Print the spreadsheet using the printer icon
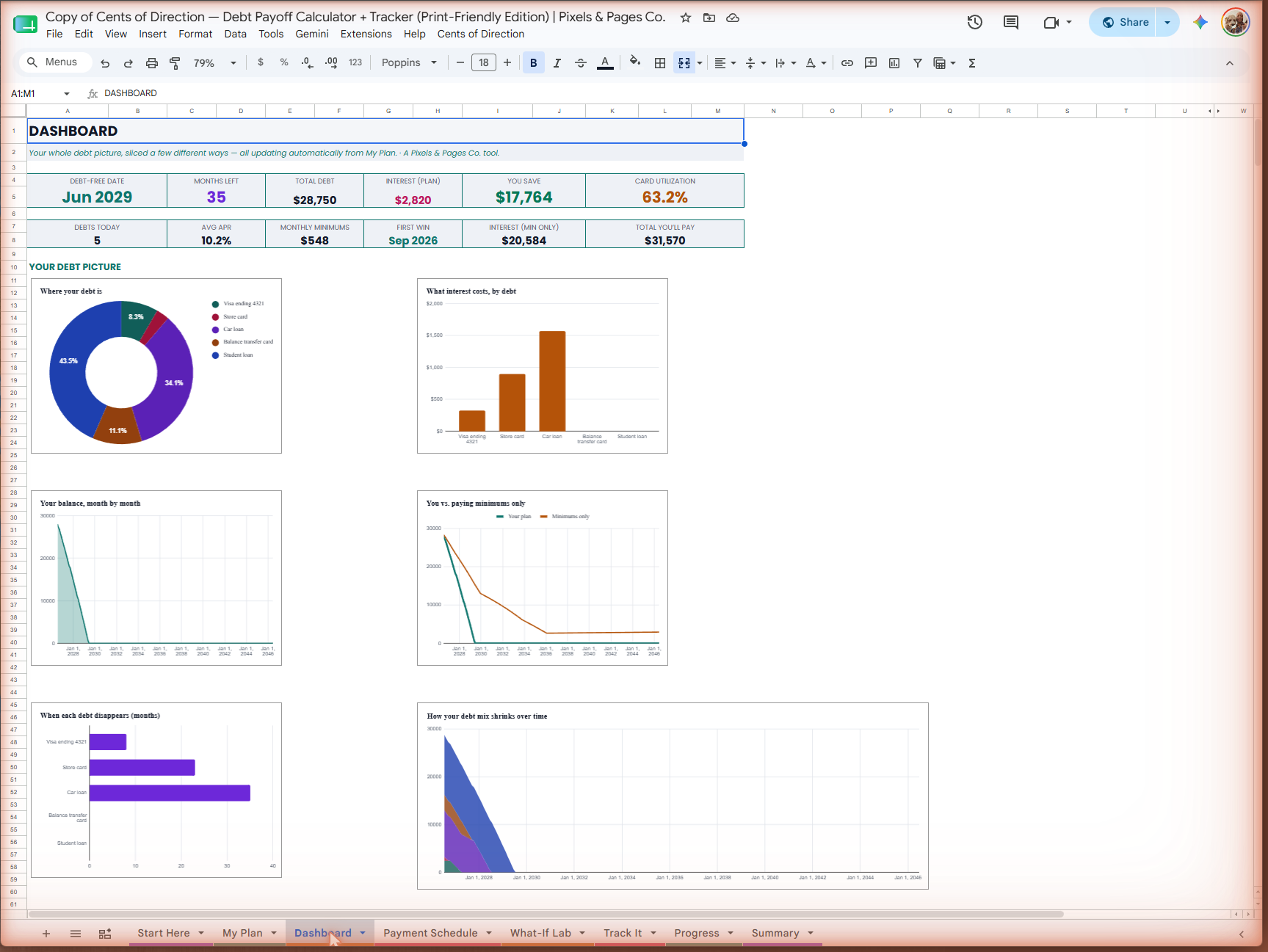Viewport: 1268px width, 952px height. point(152,63)
